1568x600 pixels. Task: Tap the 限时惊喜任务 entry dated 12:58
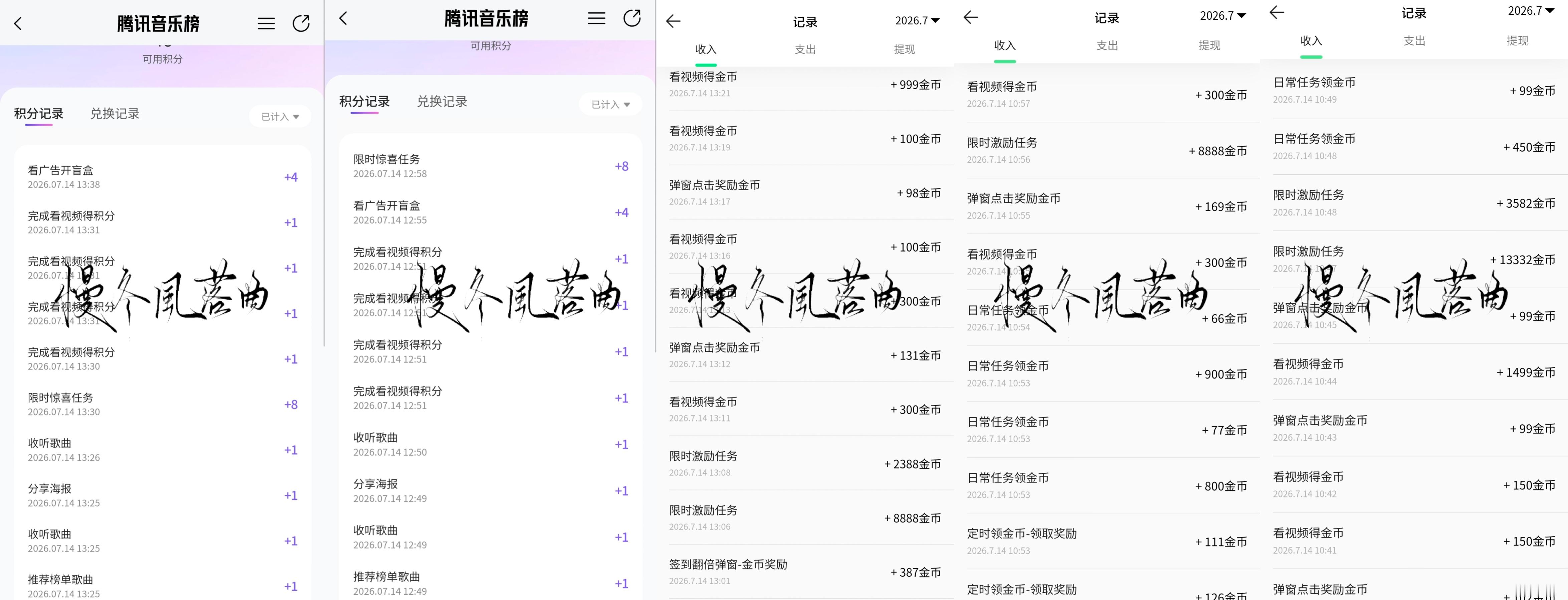(491, 166)
